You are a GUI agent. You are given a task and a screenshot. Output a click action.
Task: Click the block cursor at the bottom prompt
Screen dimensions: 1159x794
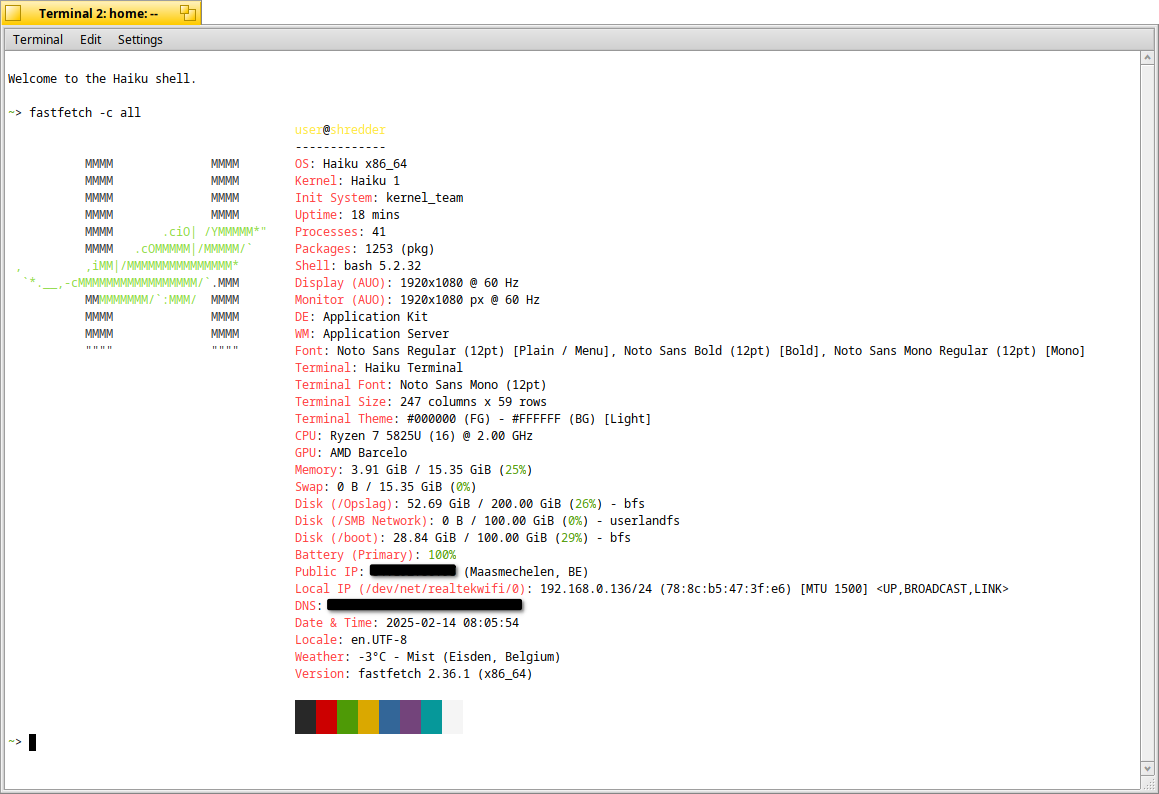pyautogui.click(x=33, y=742)
